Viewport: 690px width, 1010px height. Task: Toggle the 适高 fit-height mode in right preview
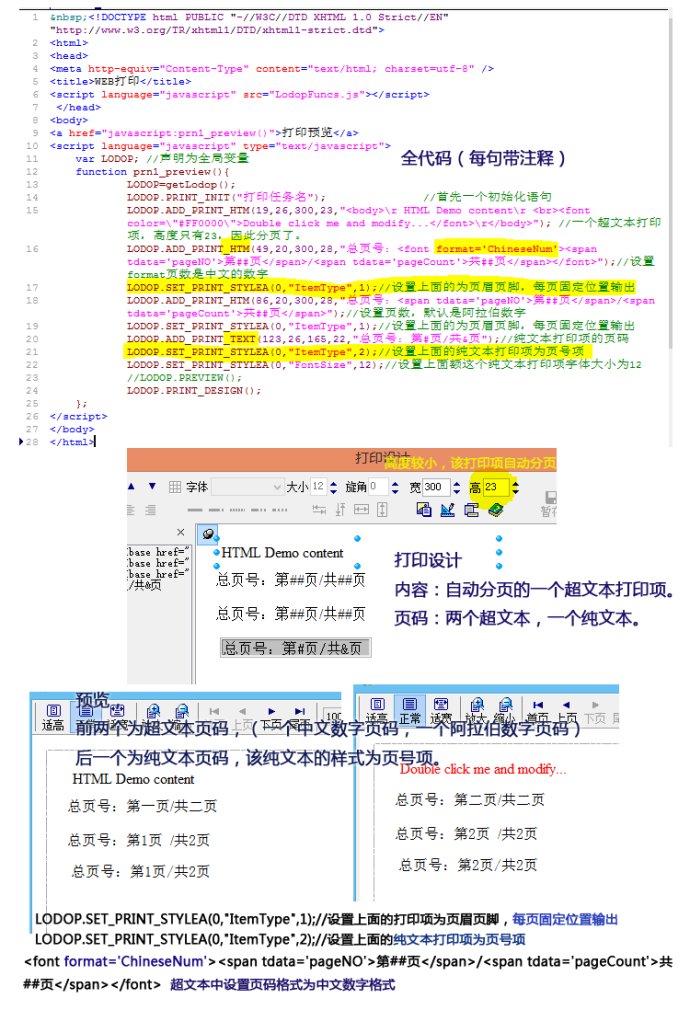tap(377, 708)
